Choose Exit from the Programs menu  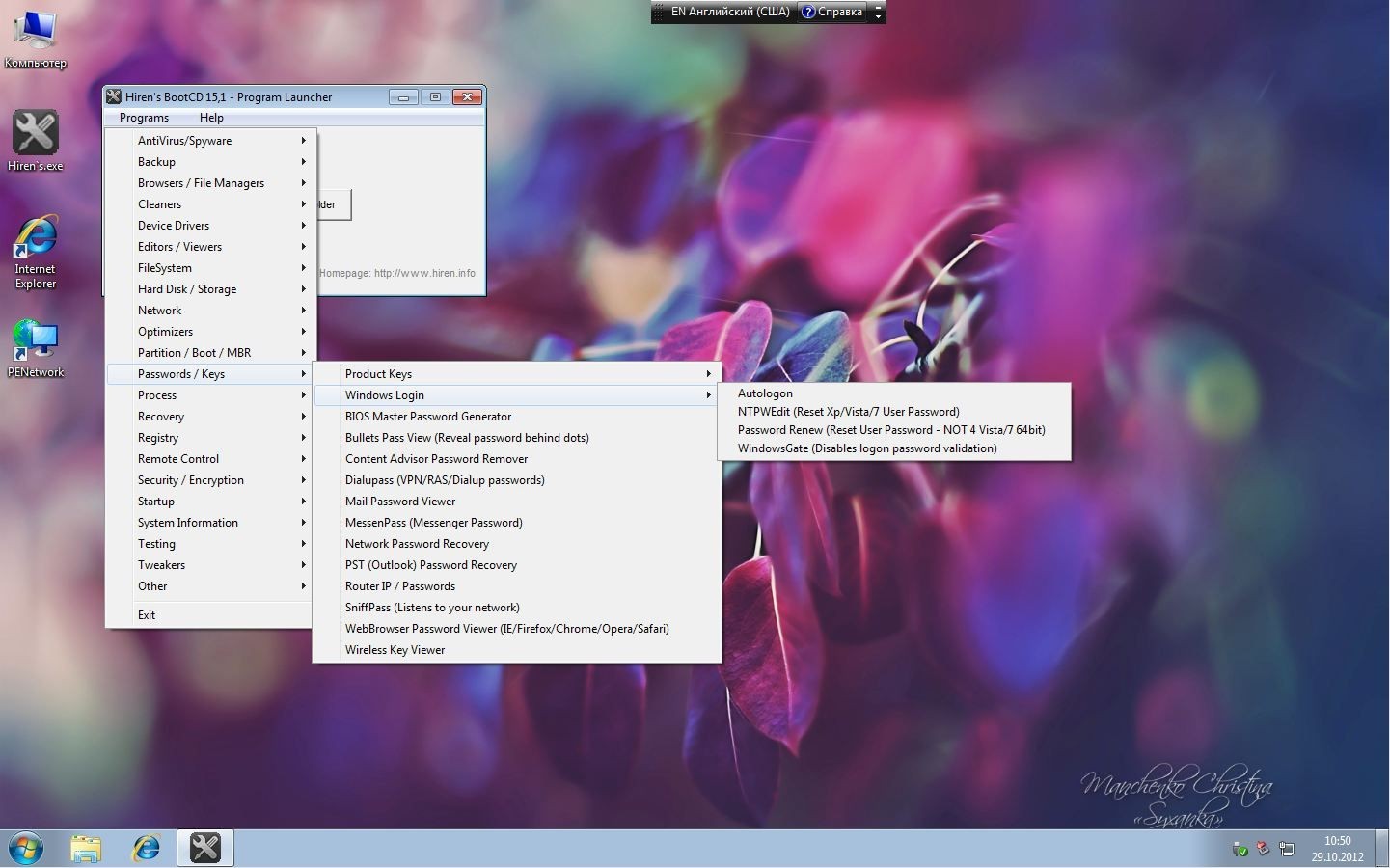point(209,615)
